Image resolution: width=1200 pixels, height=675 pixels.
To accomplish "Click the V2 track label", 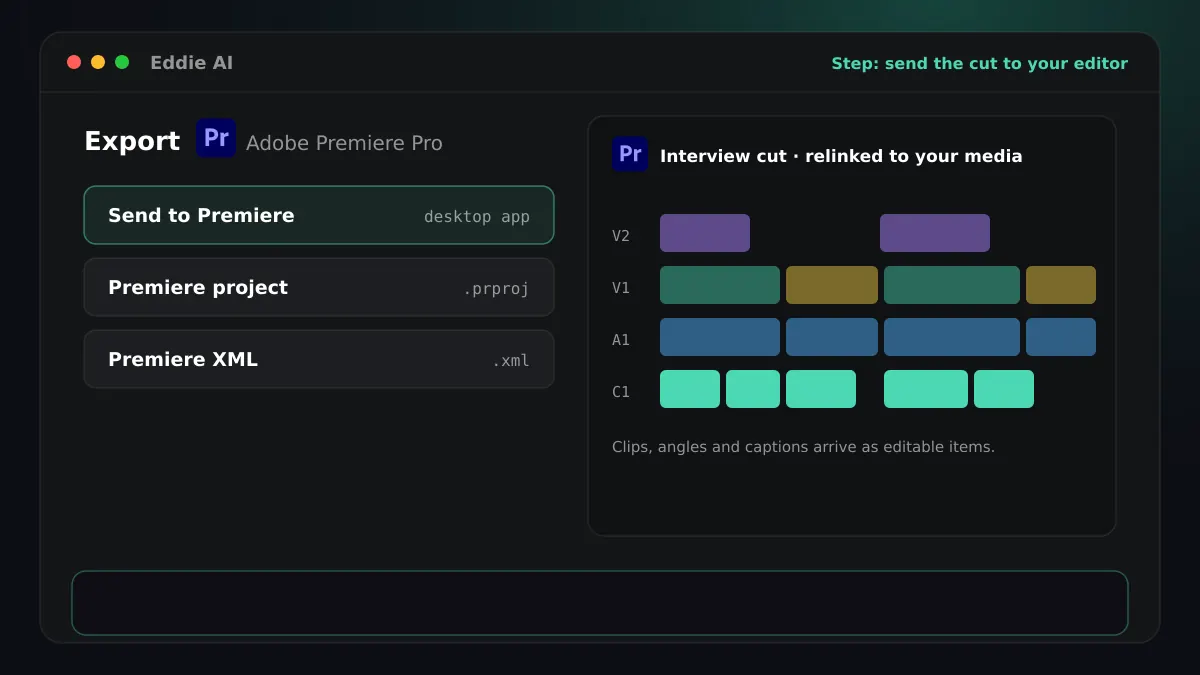I will pos(621,235).
